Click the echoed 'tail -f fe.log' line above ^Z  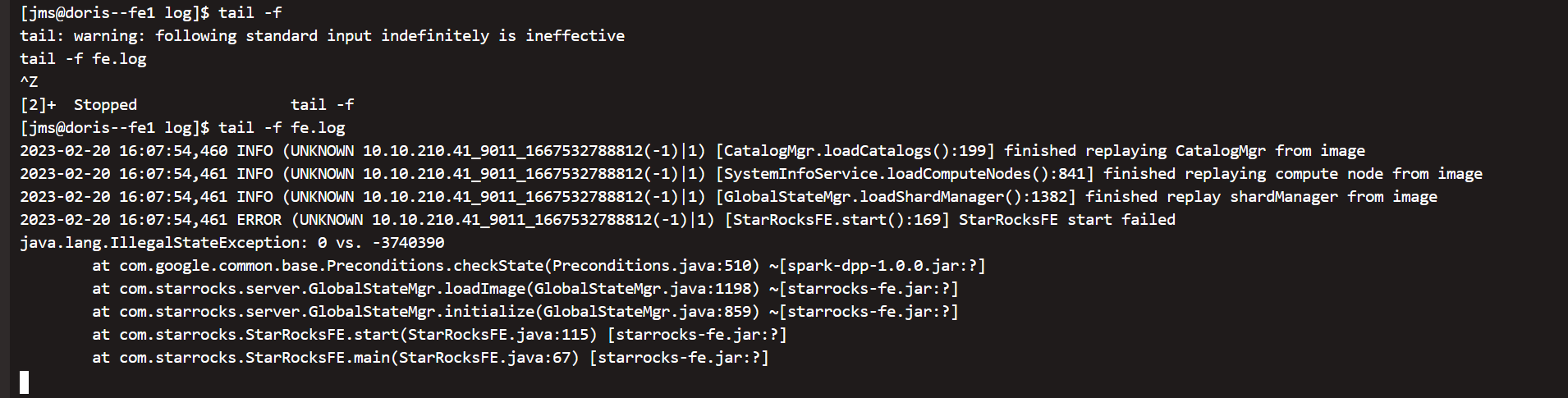(x=83, y=59)
